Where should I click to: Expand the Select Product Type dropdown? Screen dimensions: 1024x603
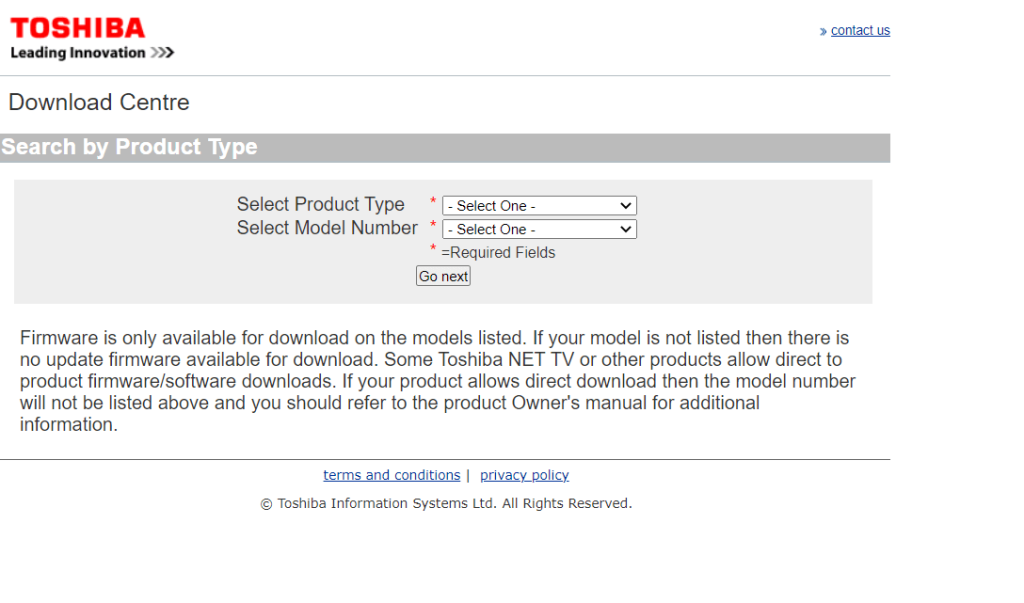click(539, 206)
